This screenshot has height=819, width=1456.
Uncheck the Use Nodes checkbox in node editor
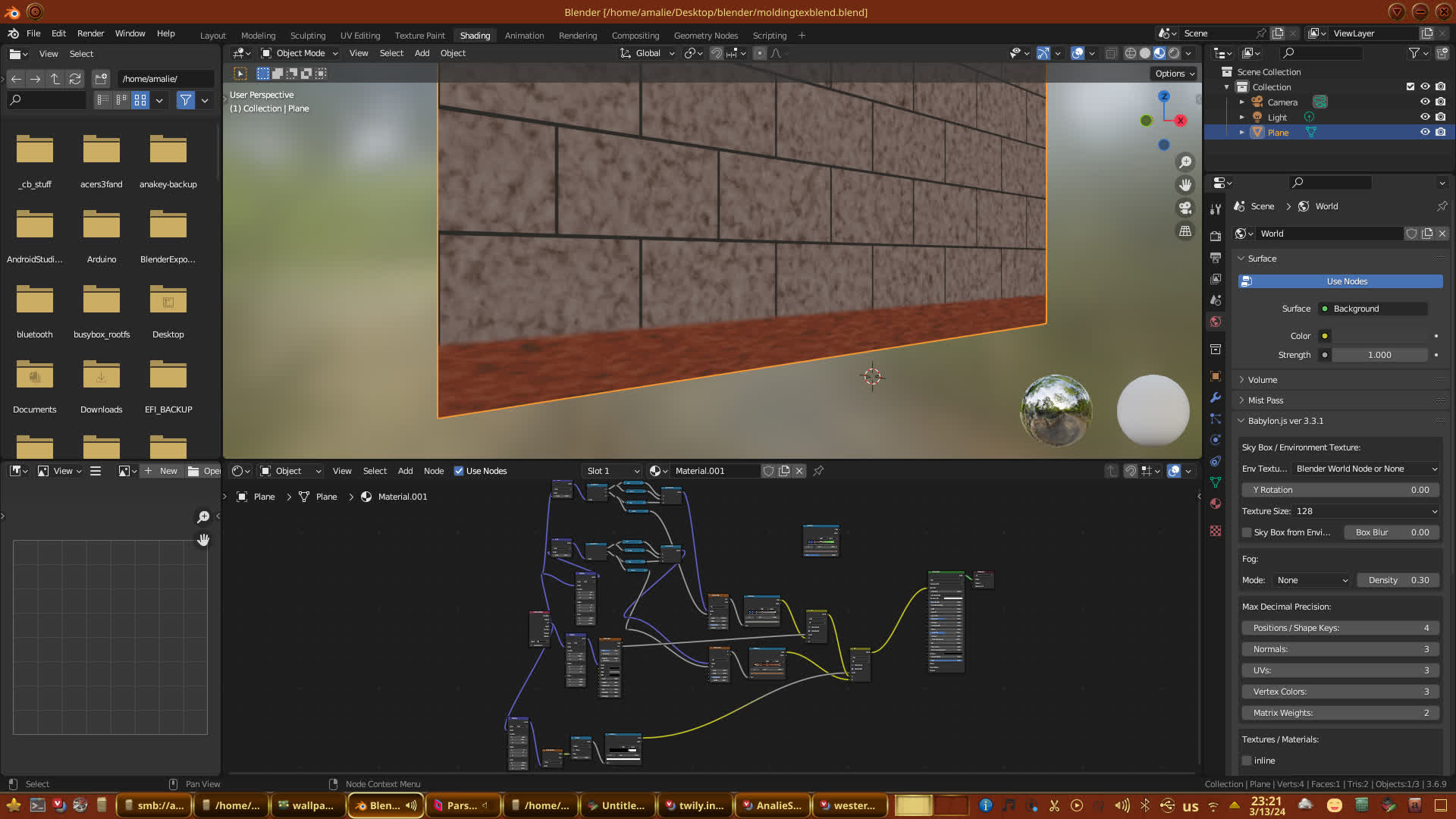pos(459,471)
